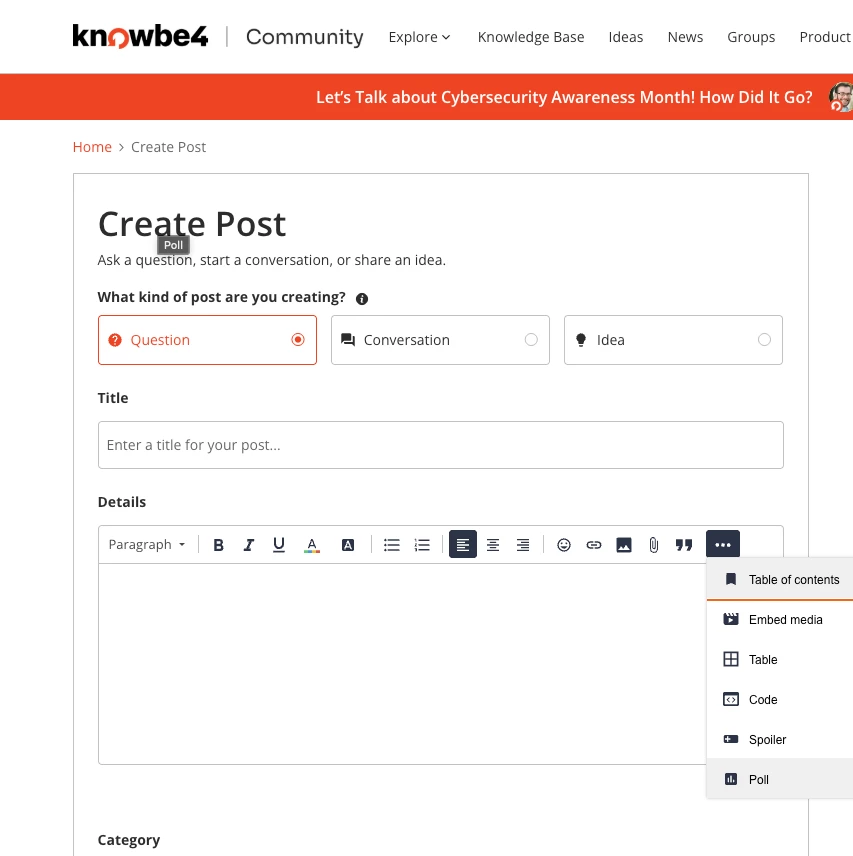Choose Embed media from menu
This screenshot has height=856, width=853.
[780, 620]
